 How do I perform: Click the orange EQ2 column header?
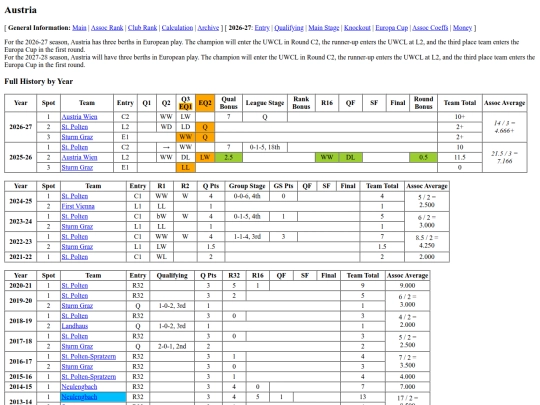(205, 103)
